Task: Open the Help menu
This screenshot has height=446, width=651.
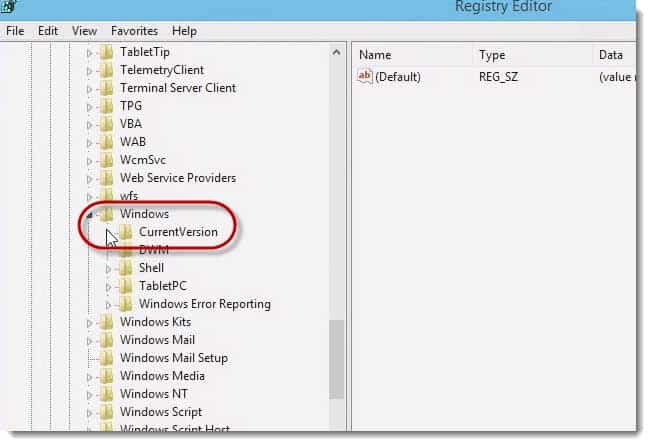Action: click(184, 31)
